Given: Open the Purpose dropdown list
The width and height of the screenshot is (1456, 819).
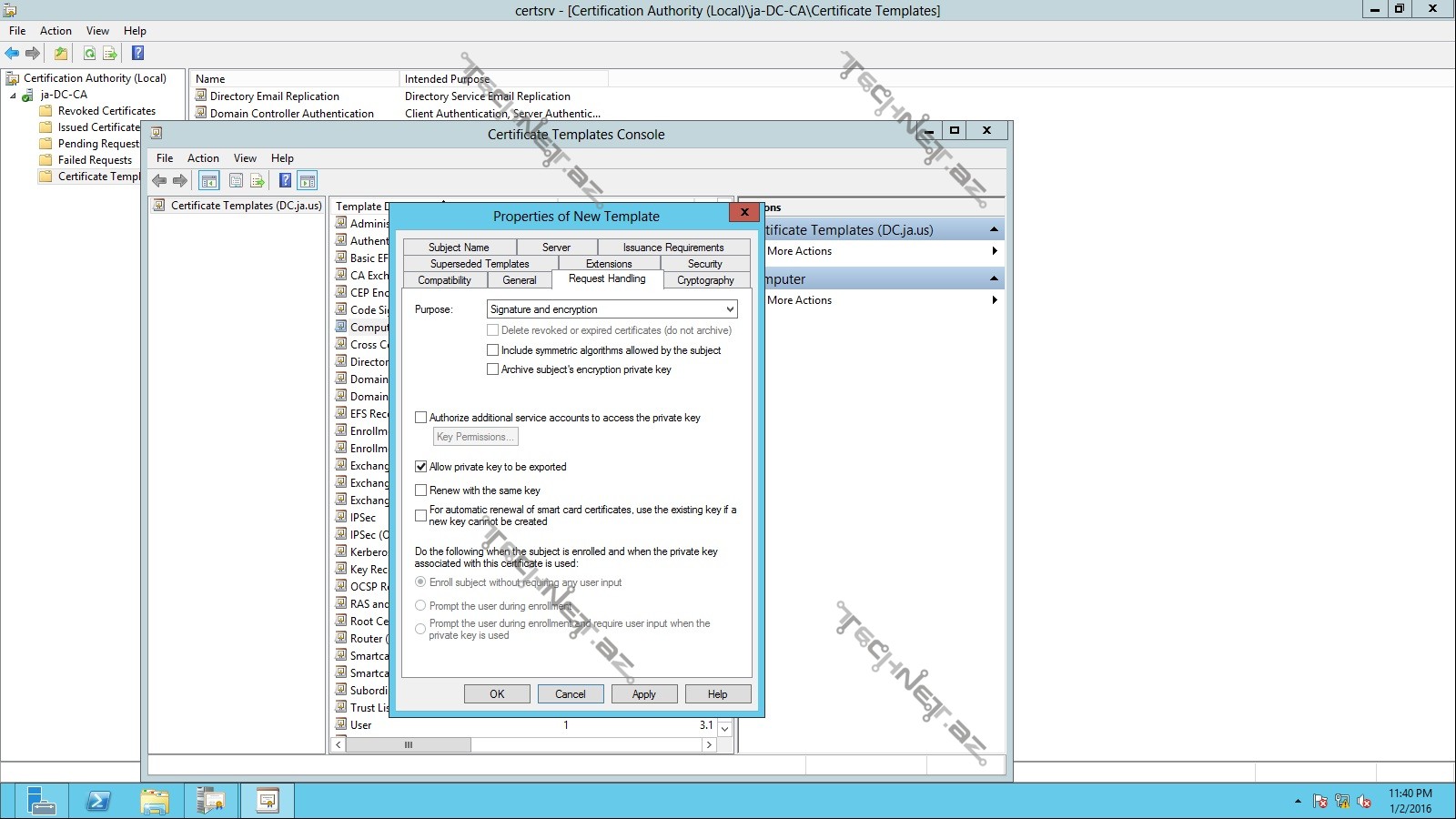Looking at the screenshot, I should pos(729,309).
